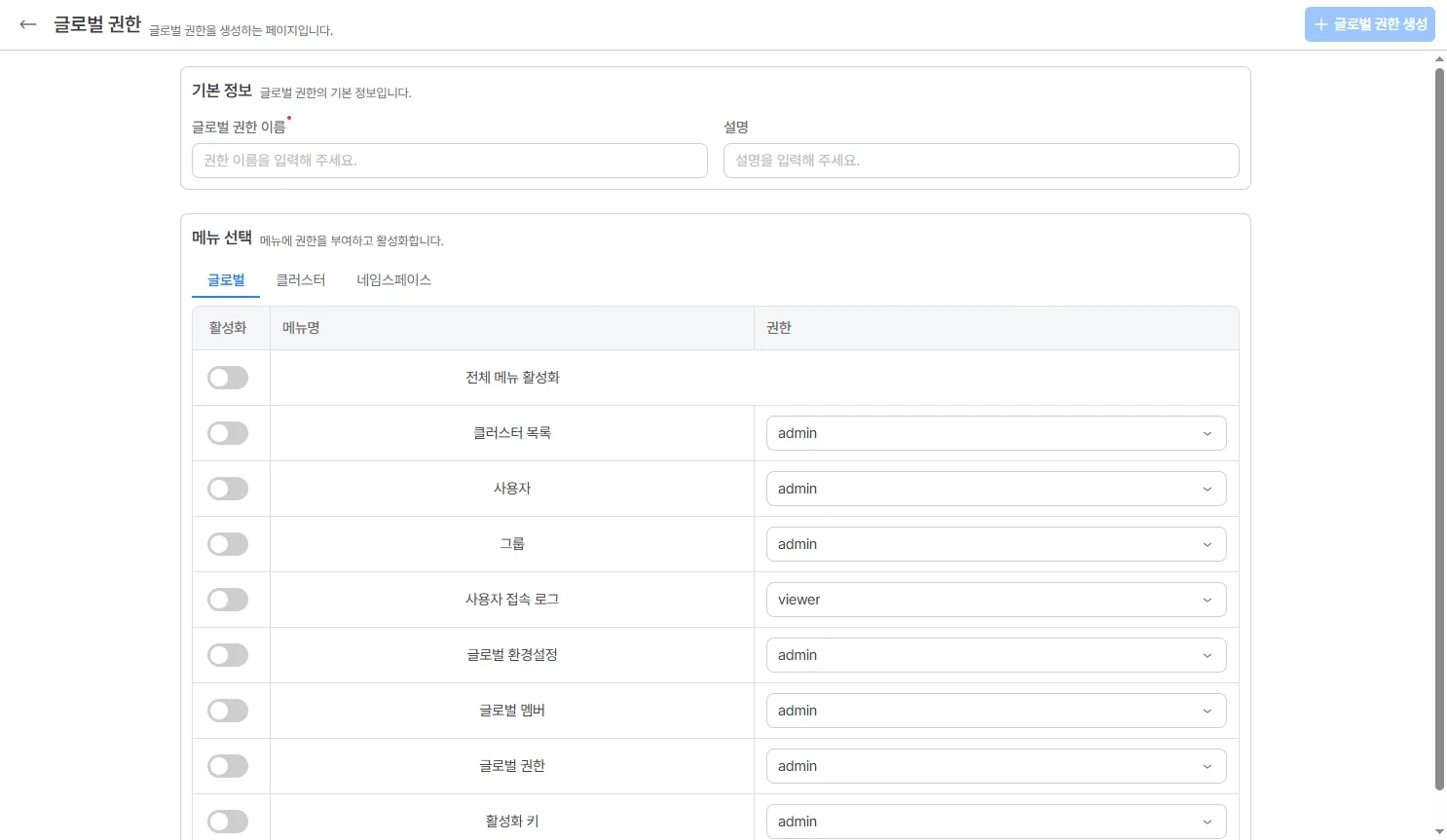1447x840 pixels.
Task: Open the 활성화 키 permission dropdown
Action: 996,822
